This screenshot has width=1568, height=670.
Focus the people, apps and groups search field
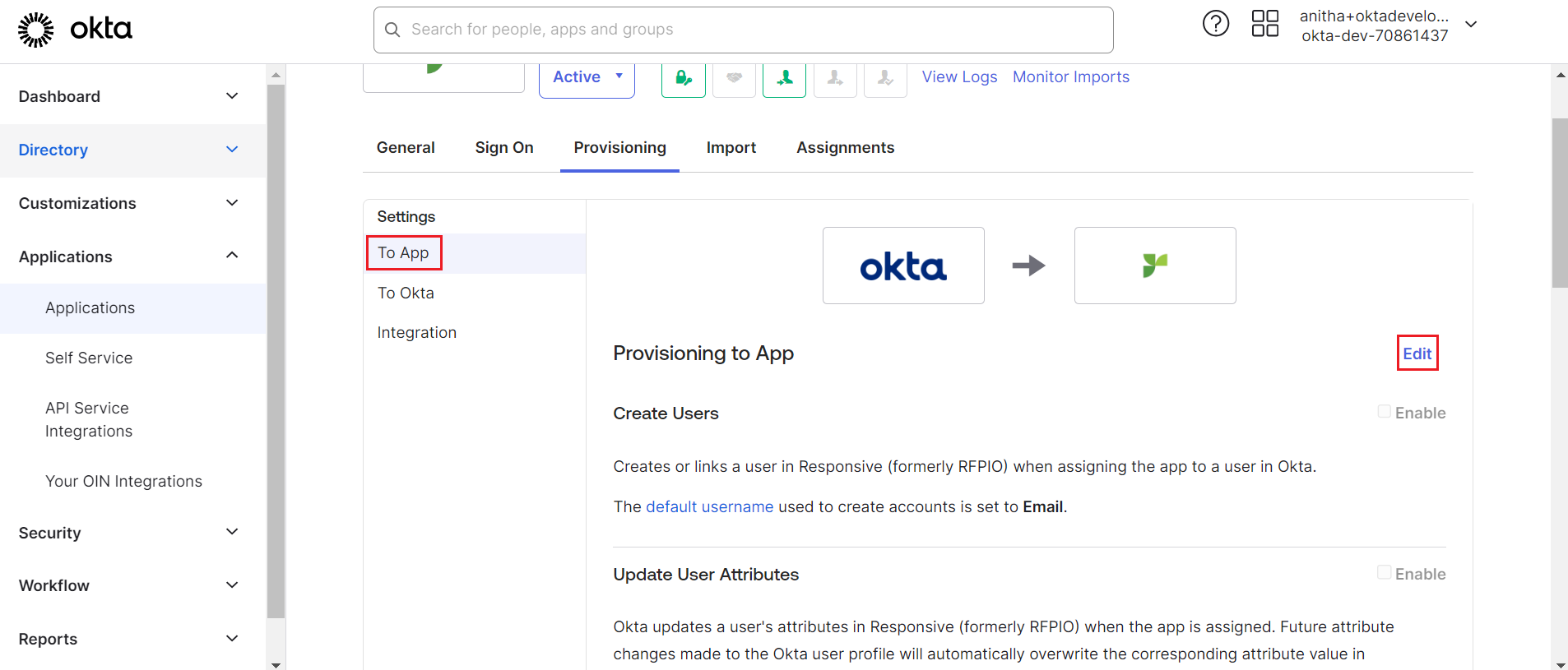click(744, 30)
